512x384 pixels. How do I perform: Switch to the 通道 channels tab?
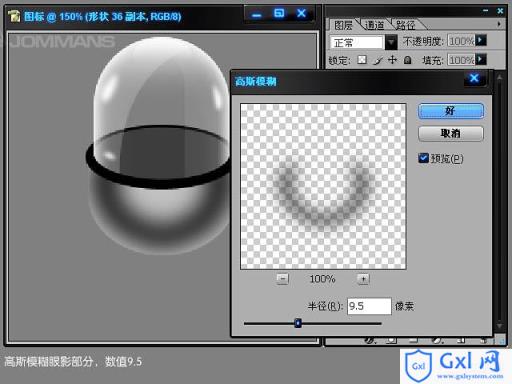point(374,25)
